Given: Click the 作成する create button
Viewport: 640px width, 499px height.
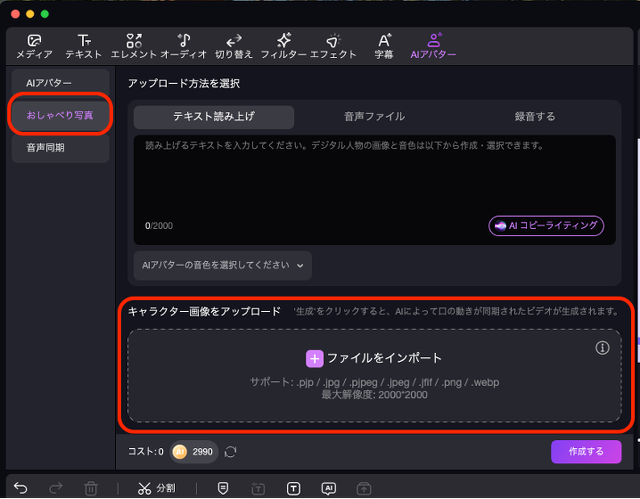Looking at the screenshot, I should tap(586, 451).
